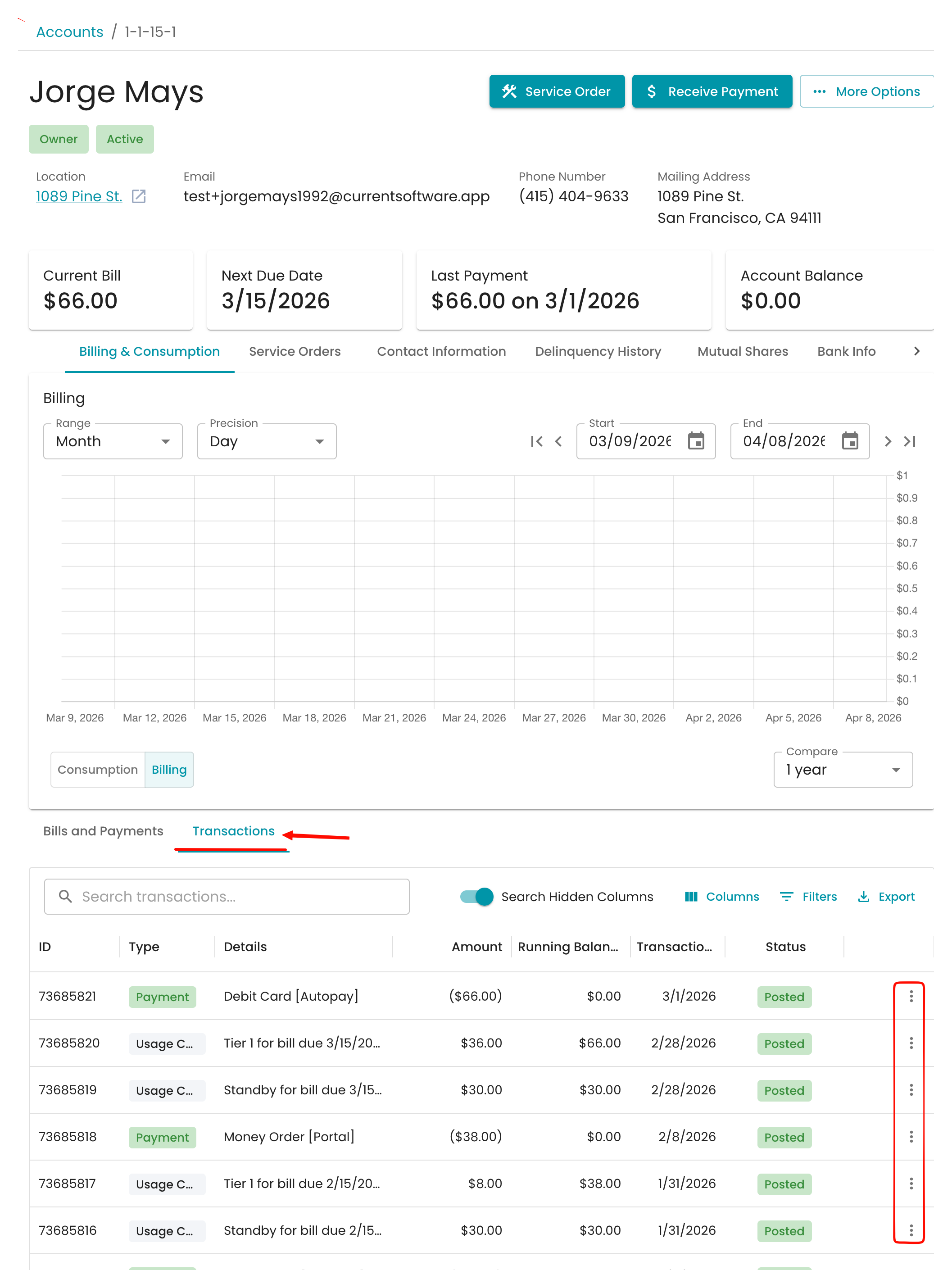Screen dimensions: 952x1288
Task: Open the Precision Day dropdown
Action: pos(267,441)
